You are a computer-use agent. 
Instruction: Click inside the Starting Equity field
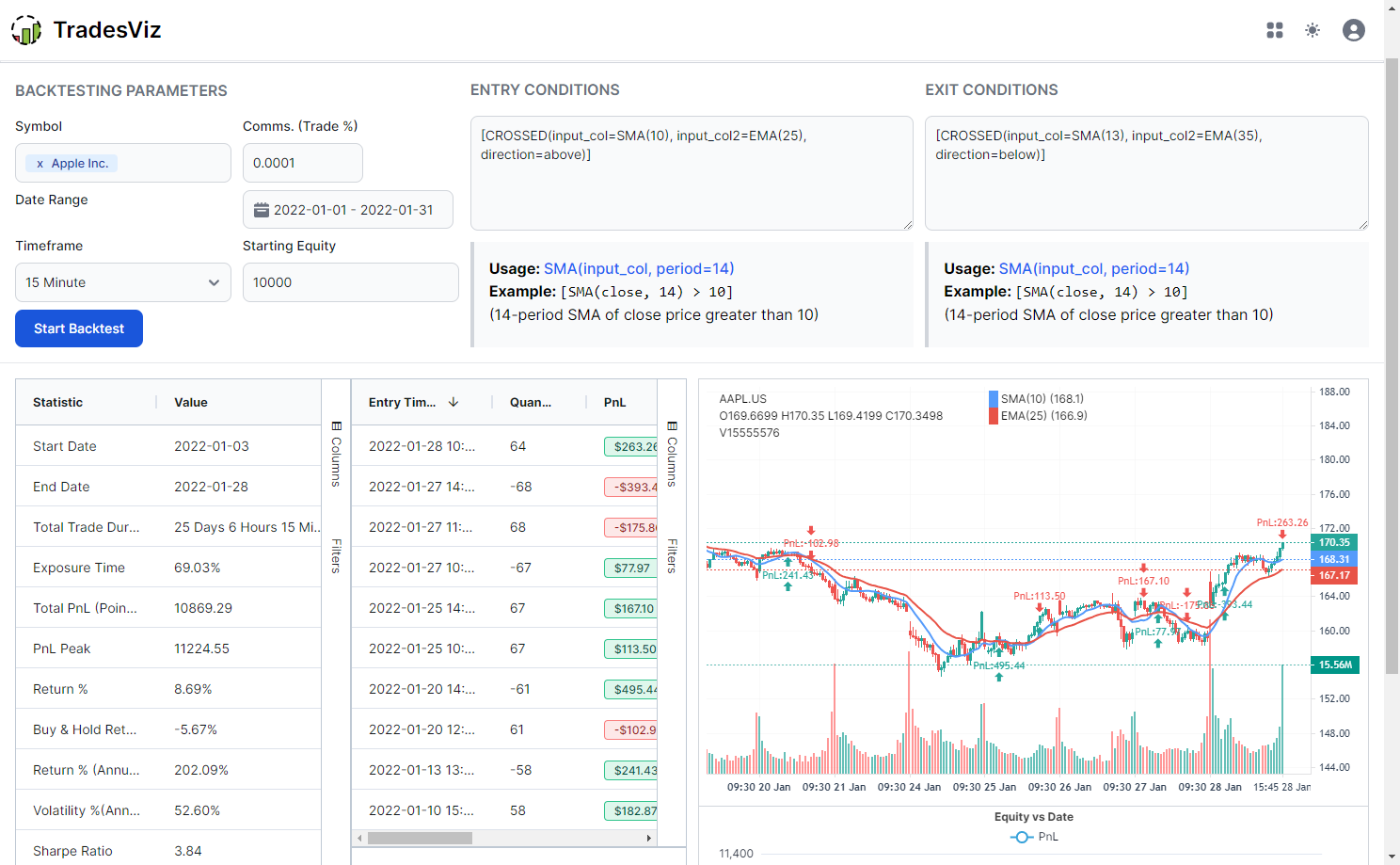point(350,281)
